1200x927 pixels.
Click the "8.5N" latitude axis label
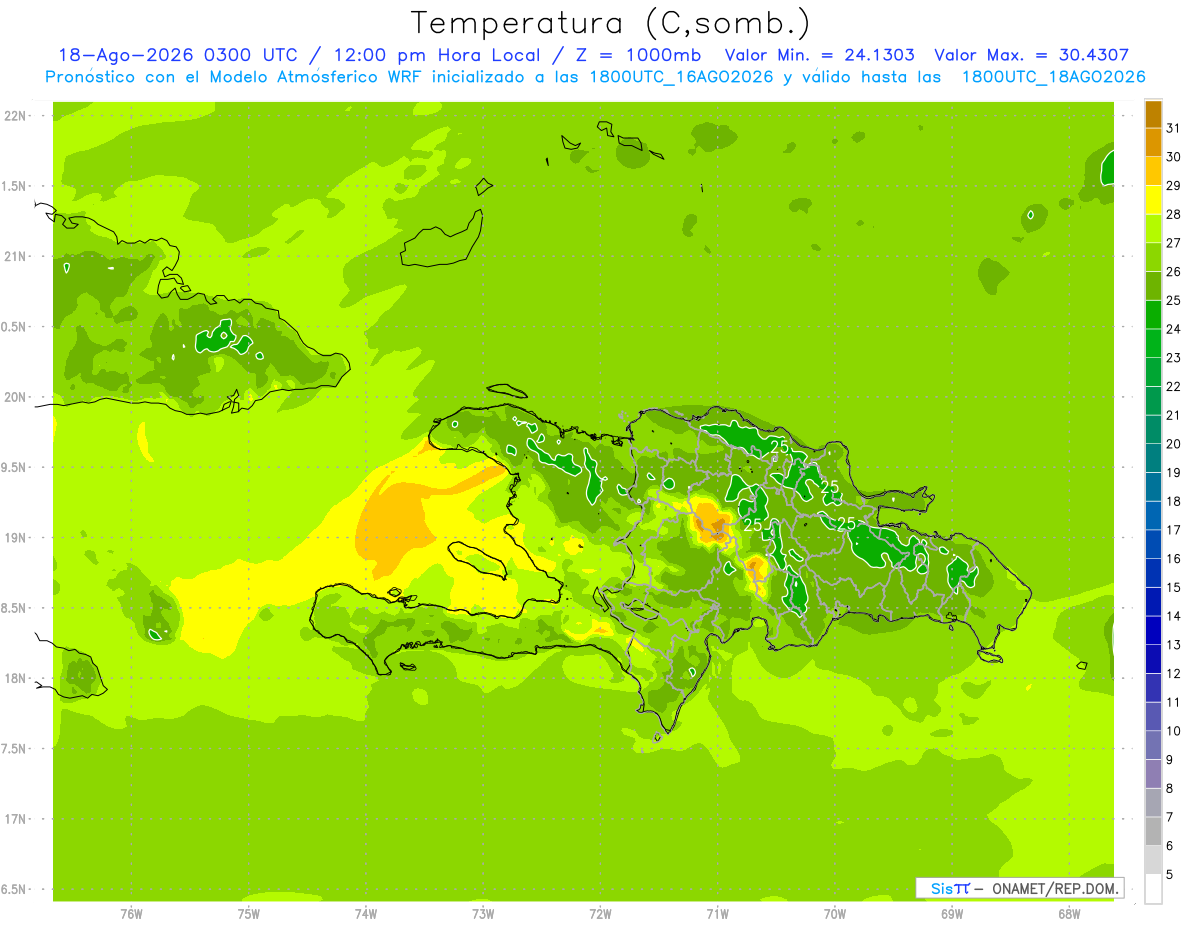pos(15,608)
